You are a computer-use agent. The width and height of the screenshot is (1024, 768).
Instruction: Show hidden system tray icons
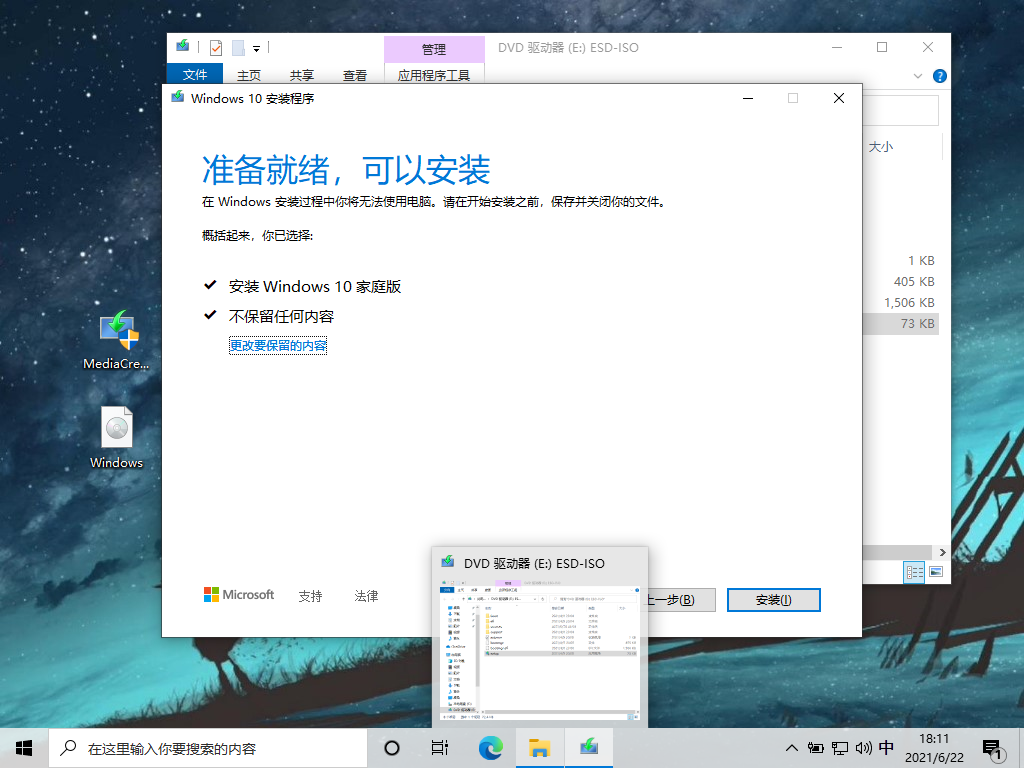coord(792,748)
